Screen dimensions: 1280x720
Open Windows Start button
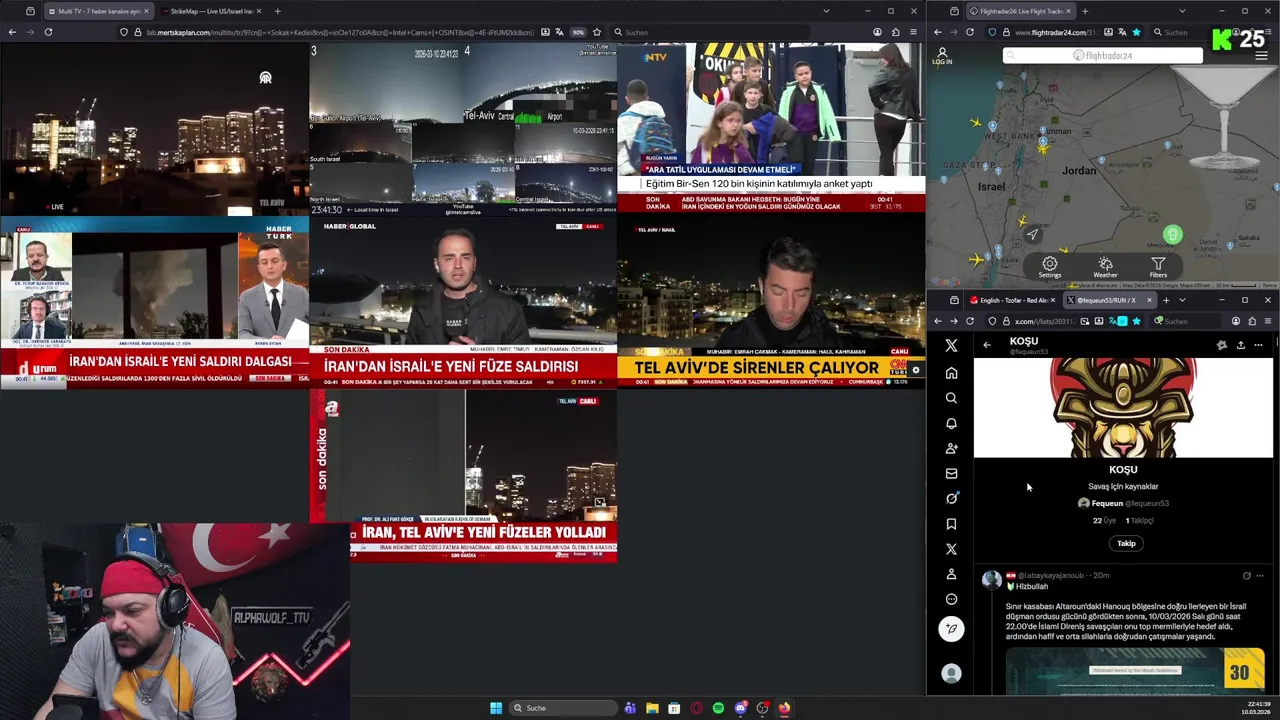496,708
